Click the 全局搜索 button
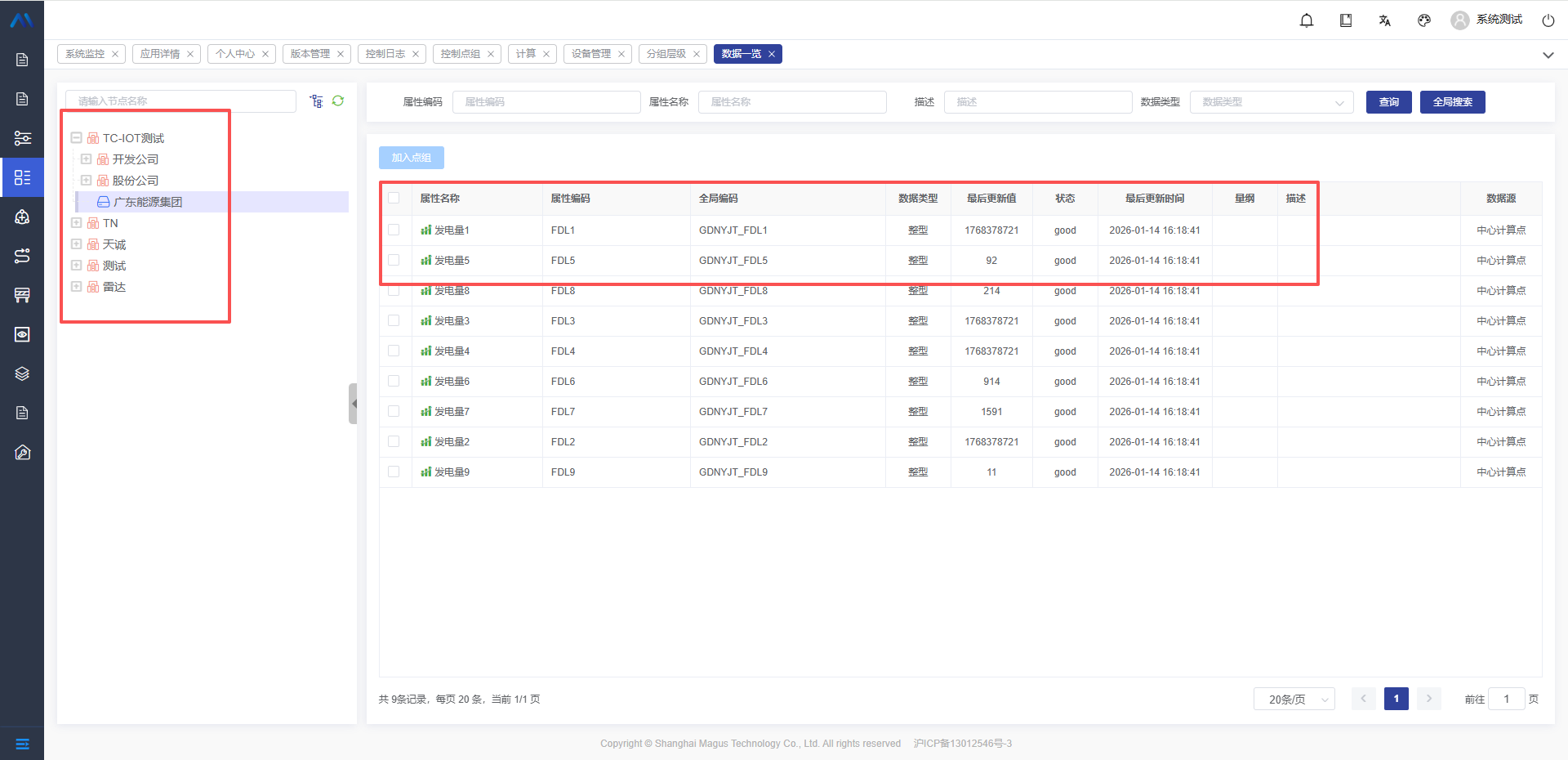 [1452, 102]
